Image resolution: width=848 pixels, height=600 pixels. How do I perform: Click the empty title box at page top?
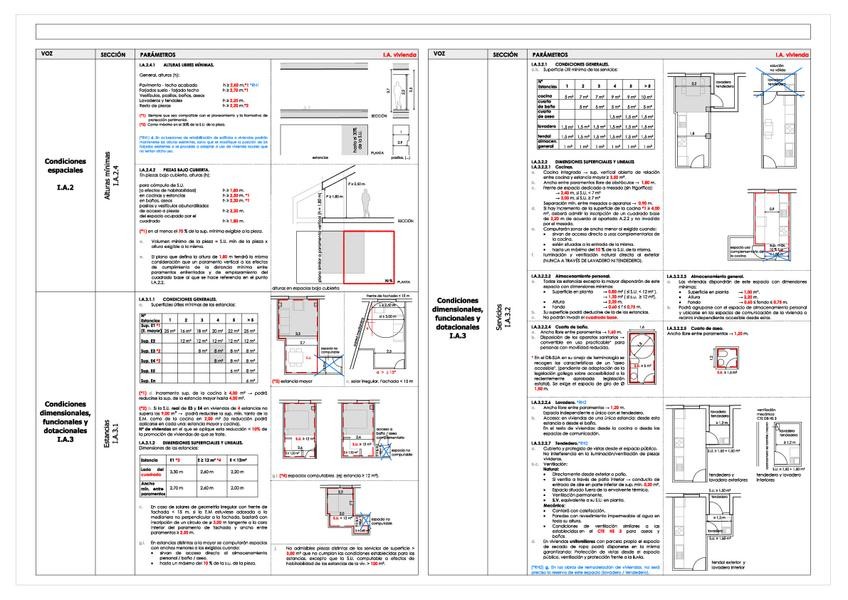pyautogui.click(x=423, y=31)
